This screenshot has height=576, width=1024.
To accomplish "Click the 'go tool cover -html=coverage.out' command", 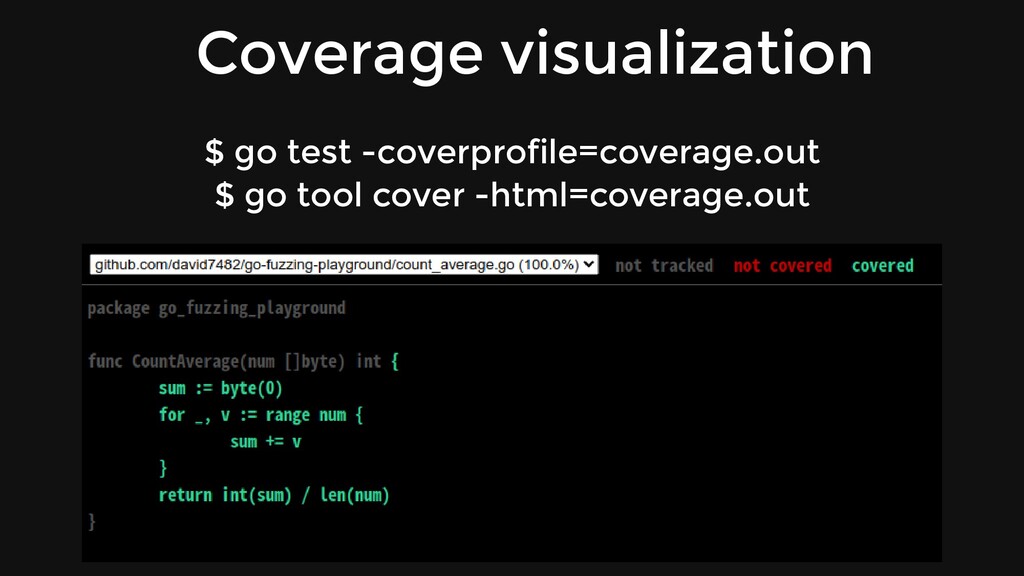I will click(512, 195).
